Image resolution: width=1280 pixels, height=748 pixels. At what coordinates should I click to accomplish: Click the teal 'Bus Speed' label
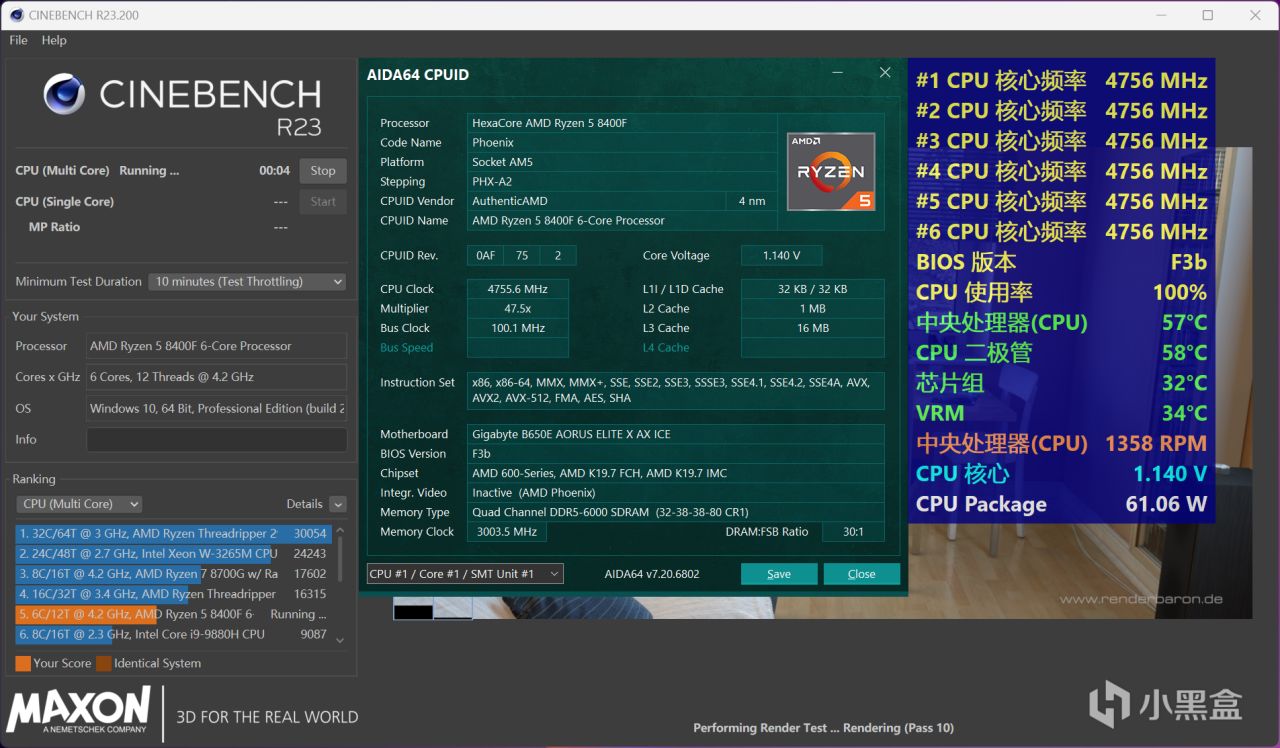[x=407, y=348]
